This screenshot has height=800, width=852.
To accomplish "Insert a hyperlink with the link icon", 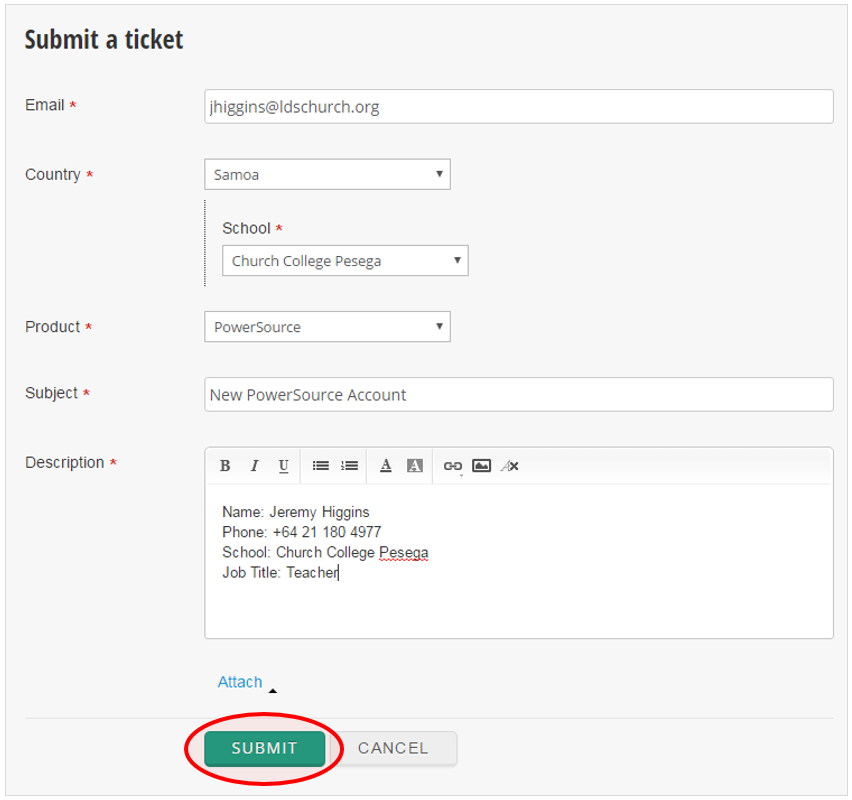I will click(x=453, y=466).
